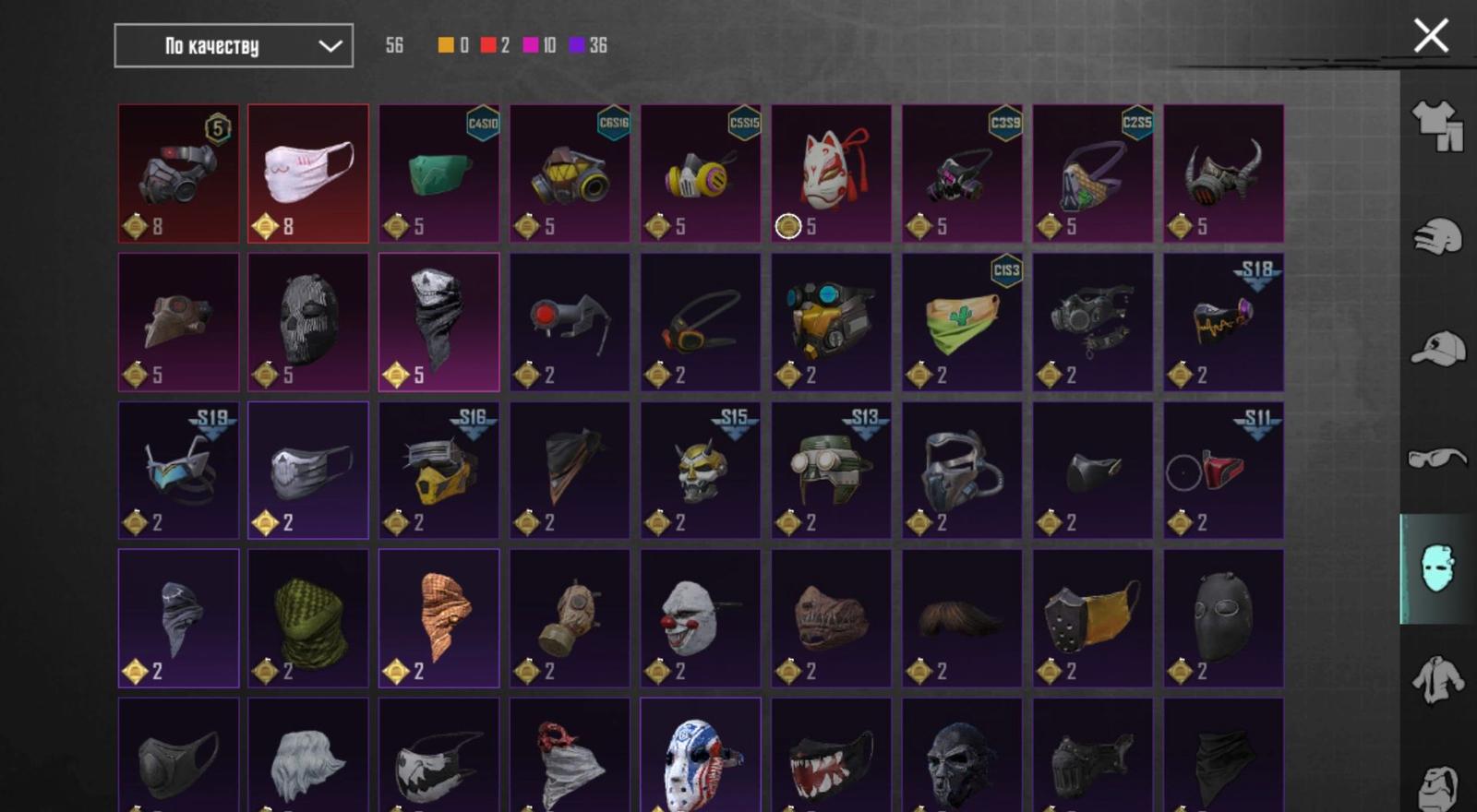Choose the skull bandana mask item
Screen dimensions: 1477x812
pos(438,322)
